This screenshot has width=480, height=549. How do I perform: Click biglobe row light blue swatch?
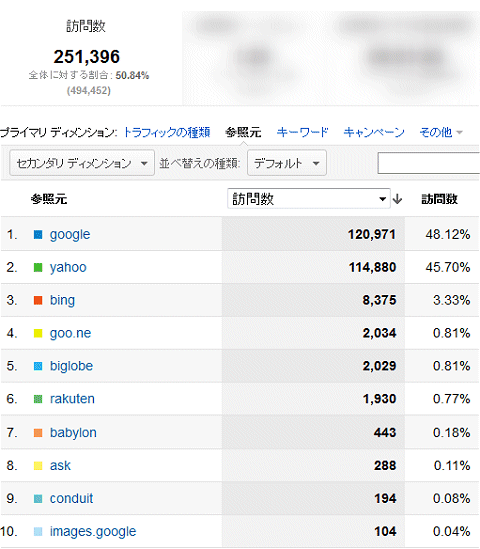coord(38,366)
